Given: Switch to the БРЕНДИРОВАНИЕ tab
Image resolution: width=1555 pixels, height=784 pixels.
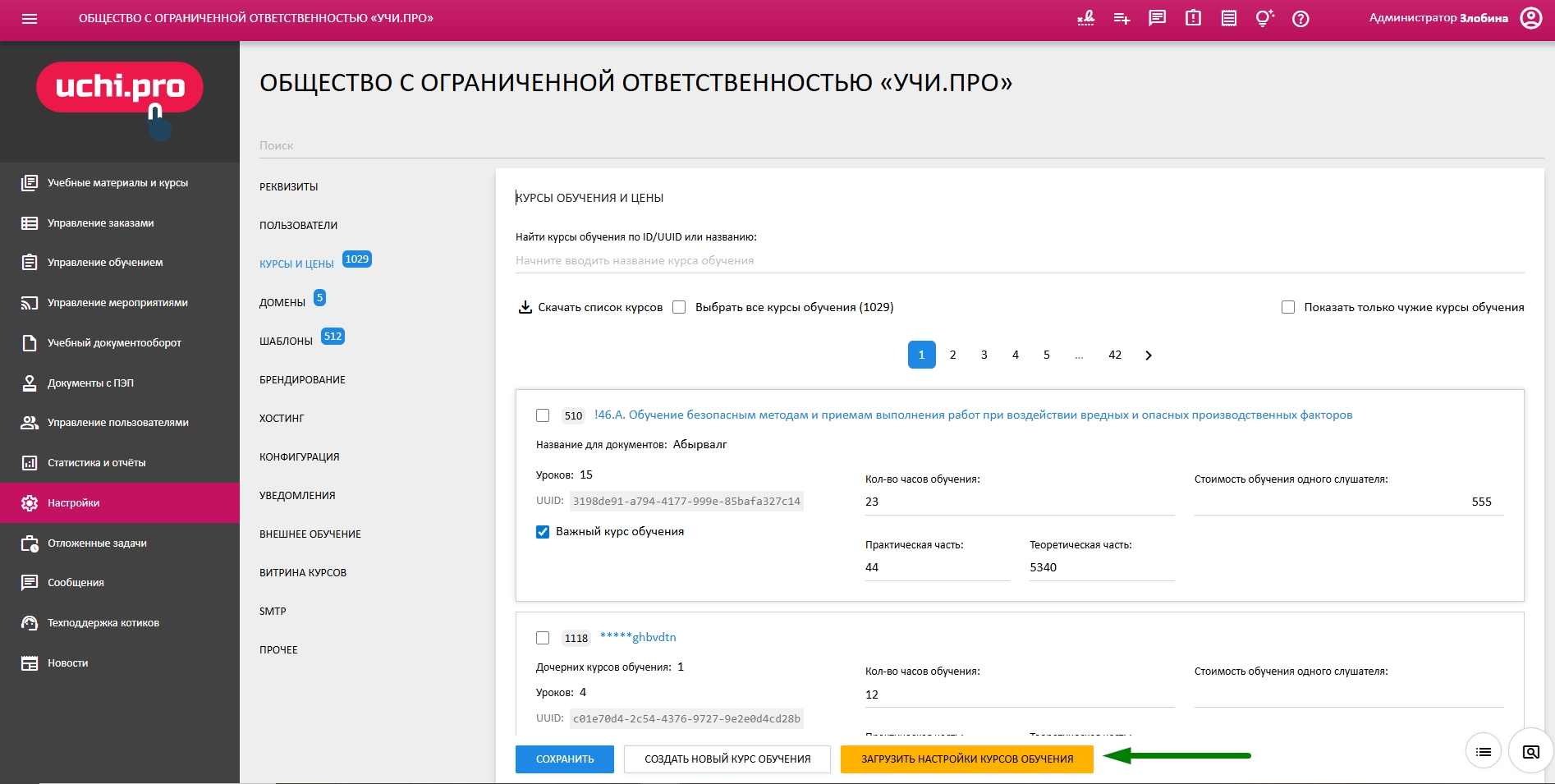Looking at the screenshot, I should (303, 380).
